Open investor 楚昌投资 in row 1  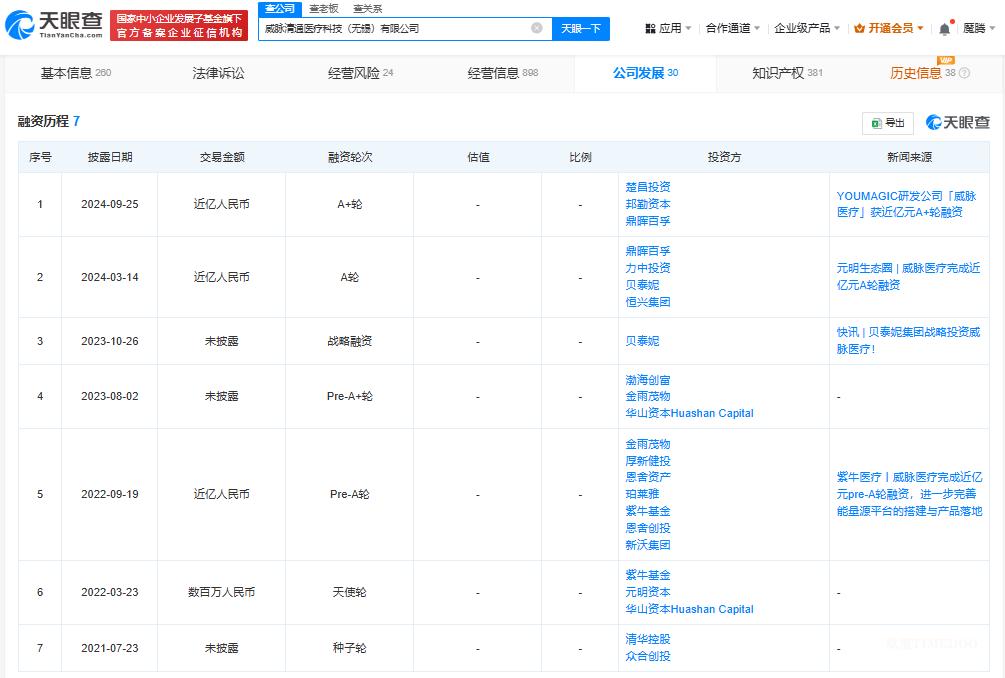(648, 187)
